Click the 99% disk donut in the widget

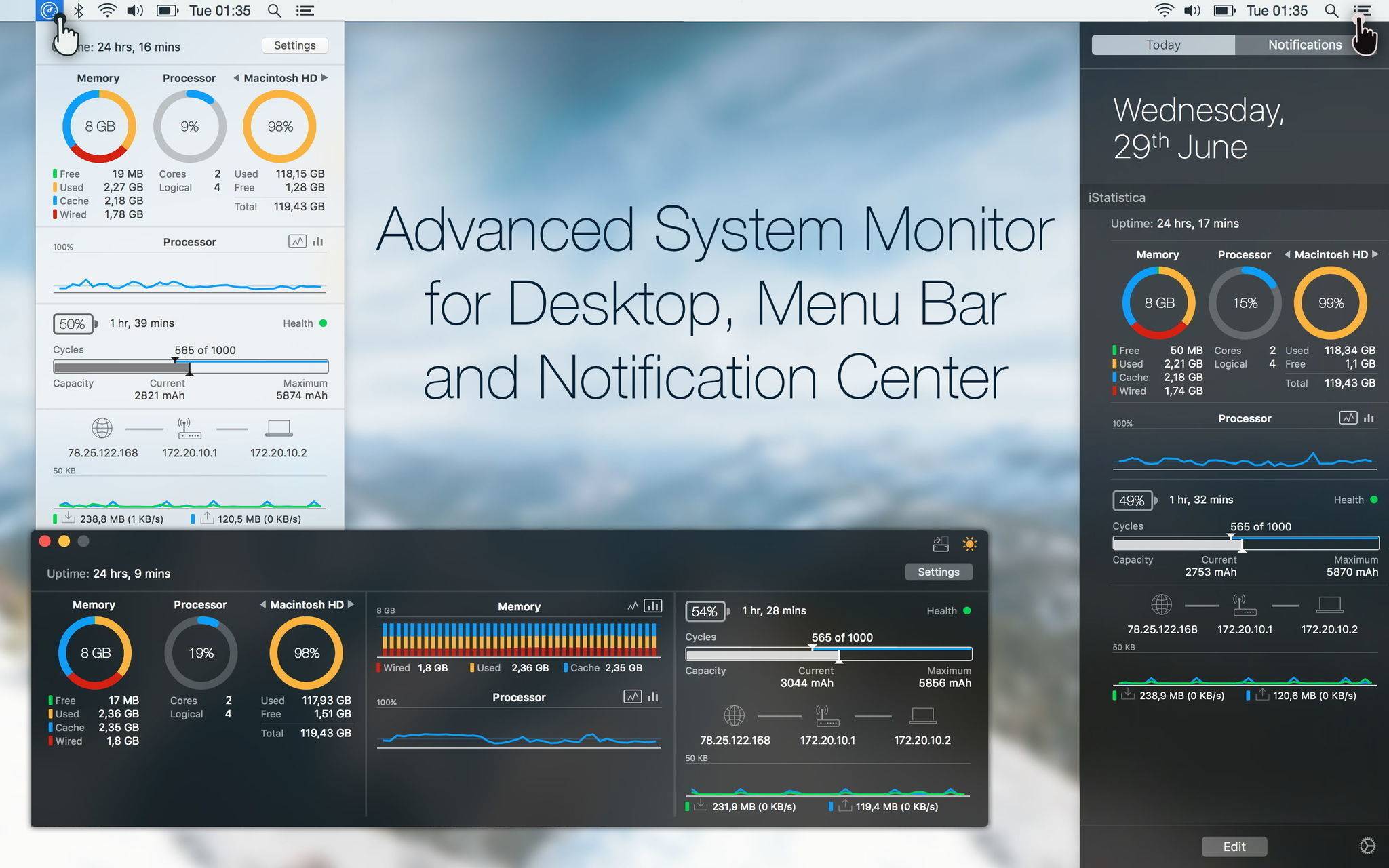click(1331, 302)
